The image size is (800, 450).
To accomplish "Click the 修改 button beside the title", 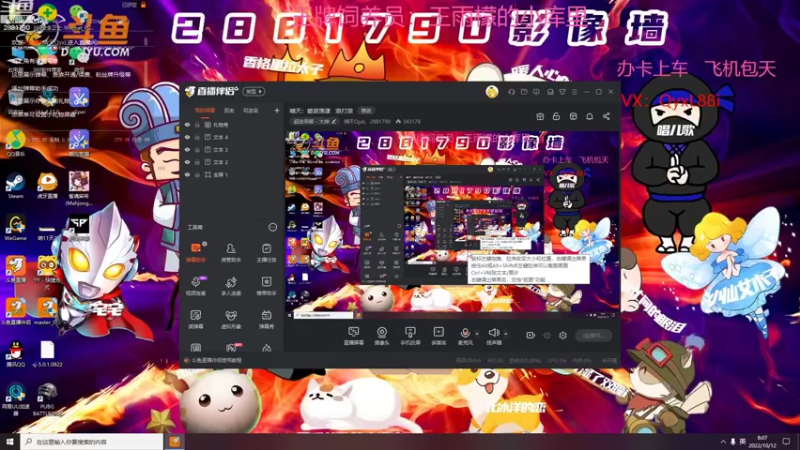I will point(366,110).
